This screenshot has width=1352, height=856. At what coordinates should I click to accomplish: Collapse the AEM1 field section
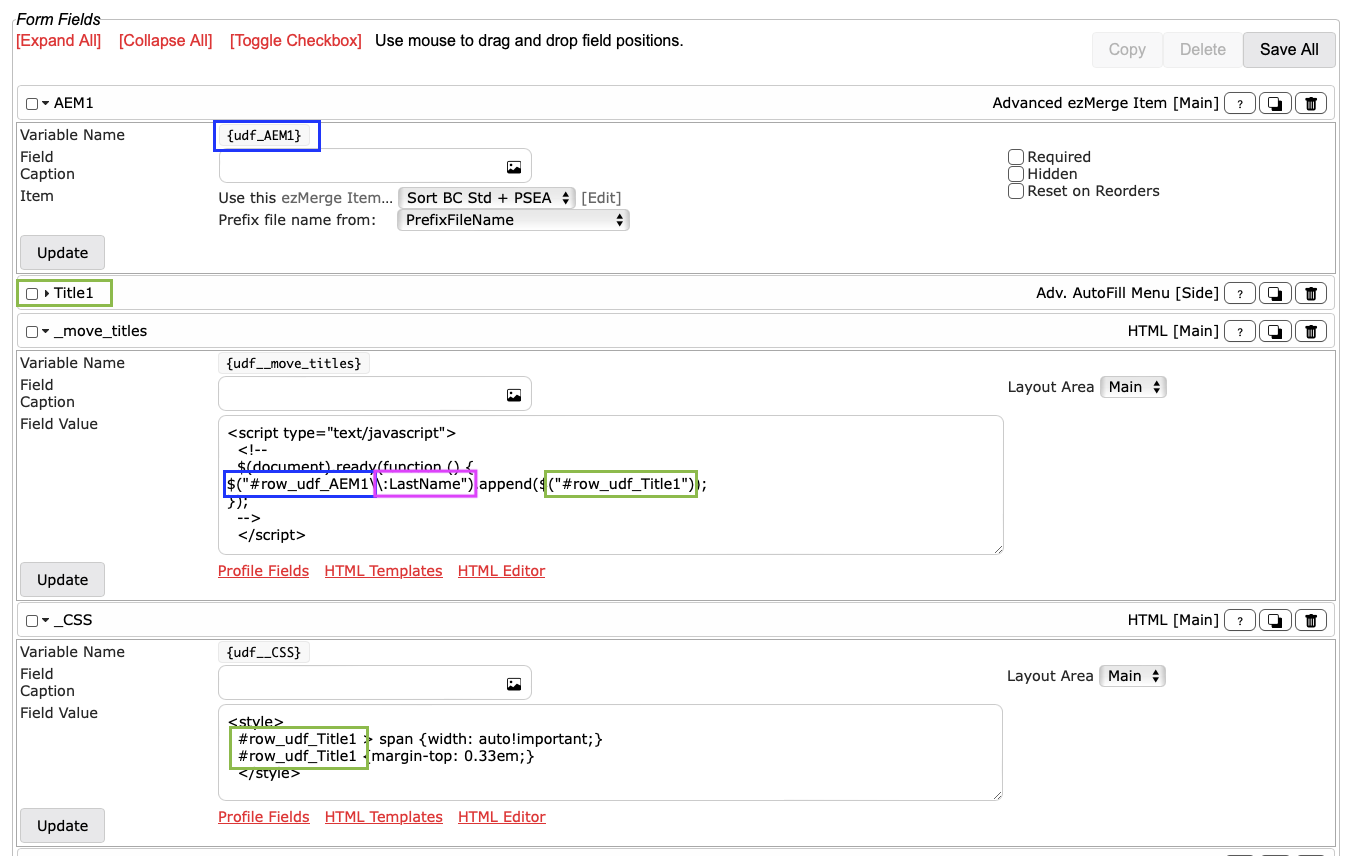(x=46, y=104)
